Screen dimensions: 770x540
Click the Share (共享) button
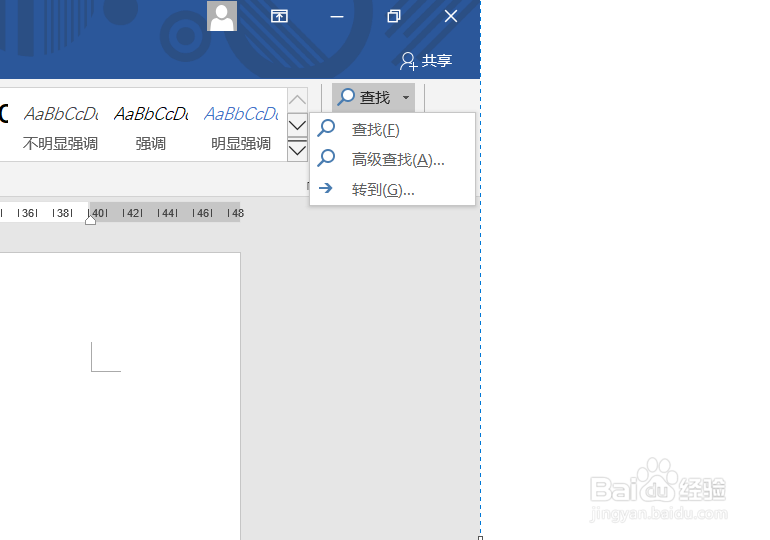tap(426, 61)
